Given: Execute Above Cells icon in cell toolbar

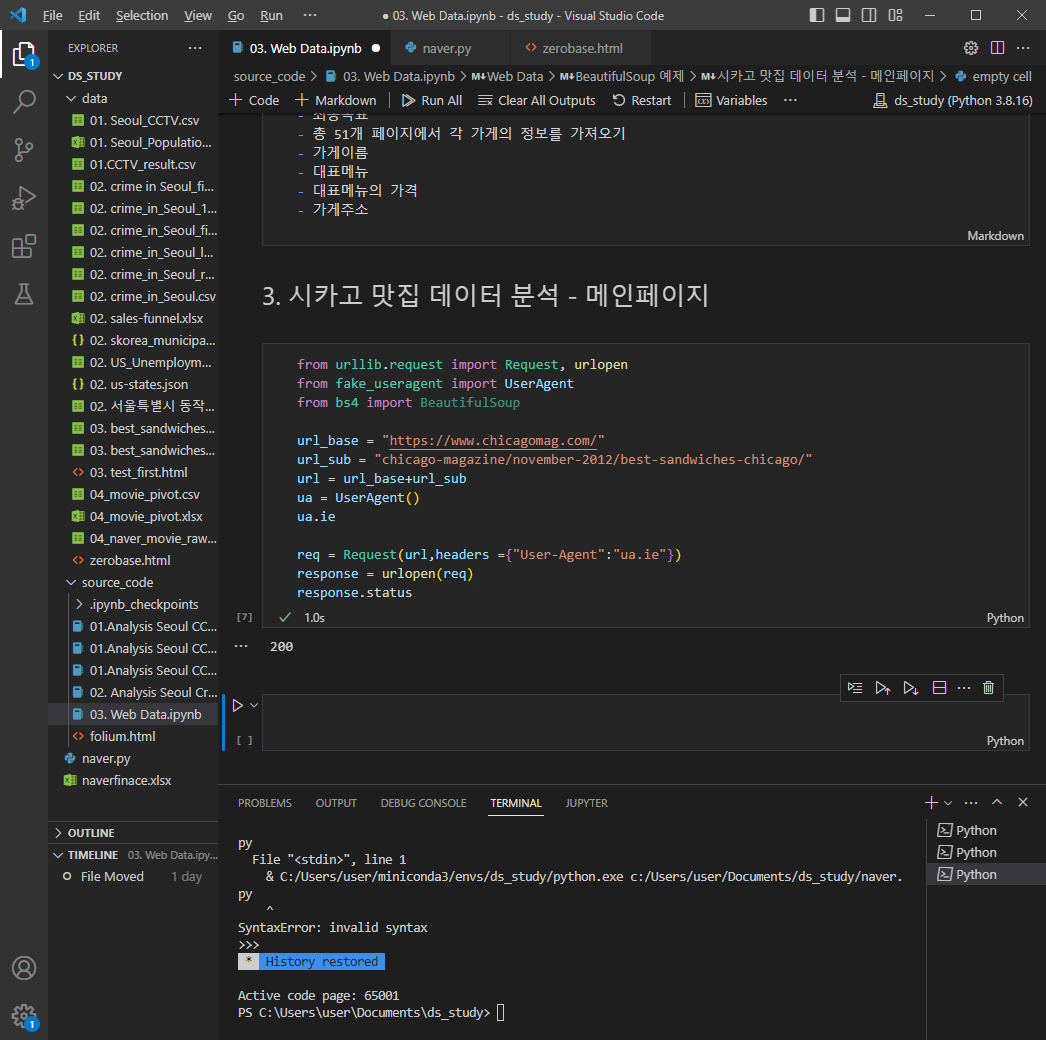Looking at the screenshot, I should [x=883, y=688].
